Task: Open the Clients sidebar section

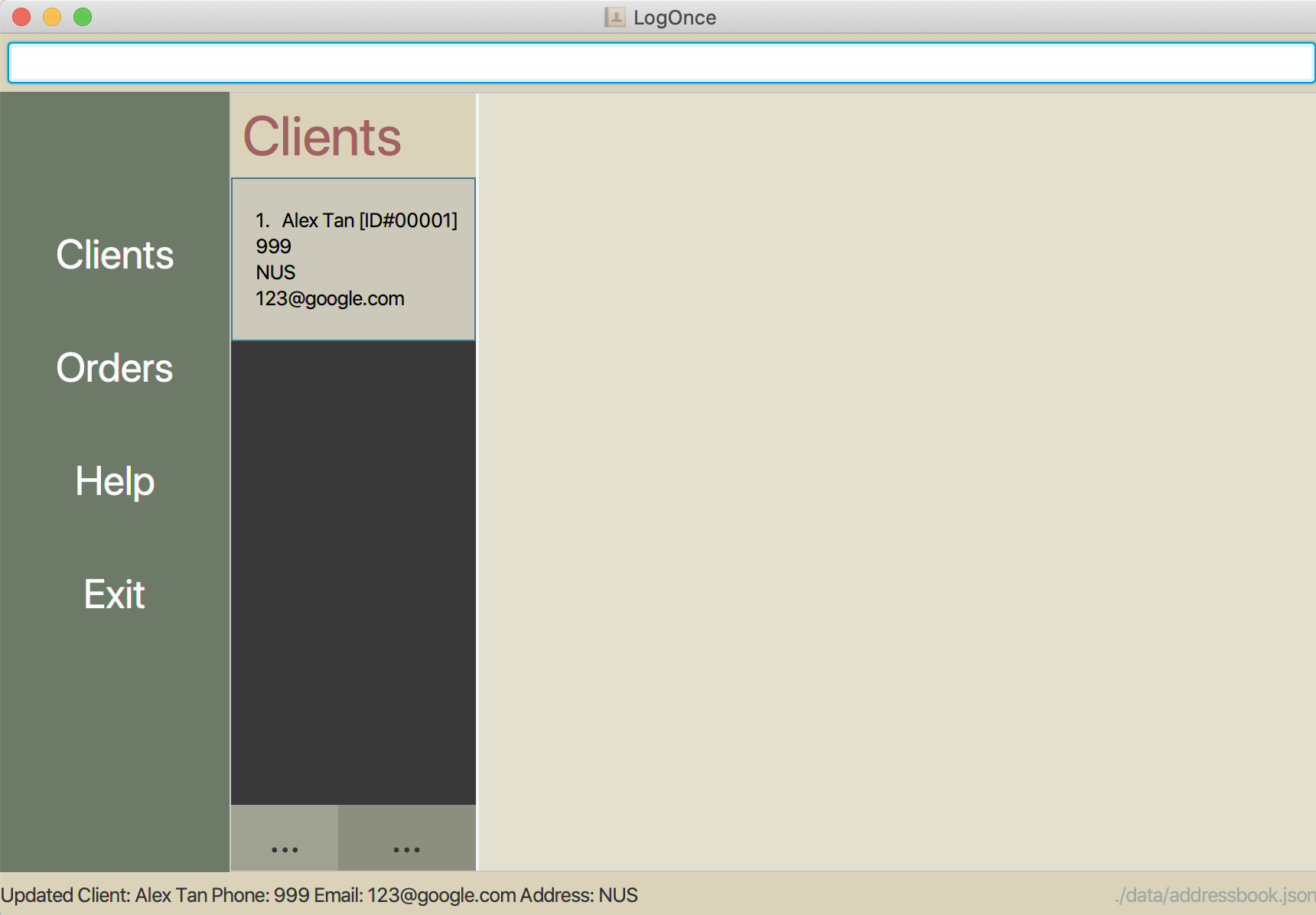Action: [115, 255]
